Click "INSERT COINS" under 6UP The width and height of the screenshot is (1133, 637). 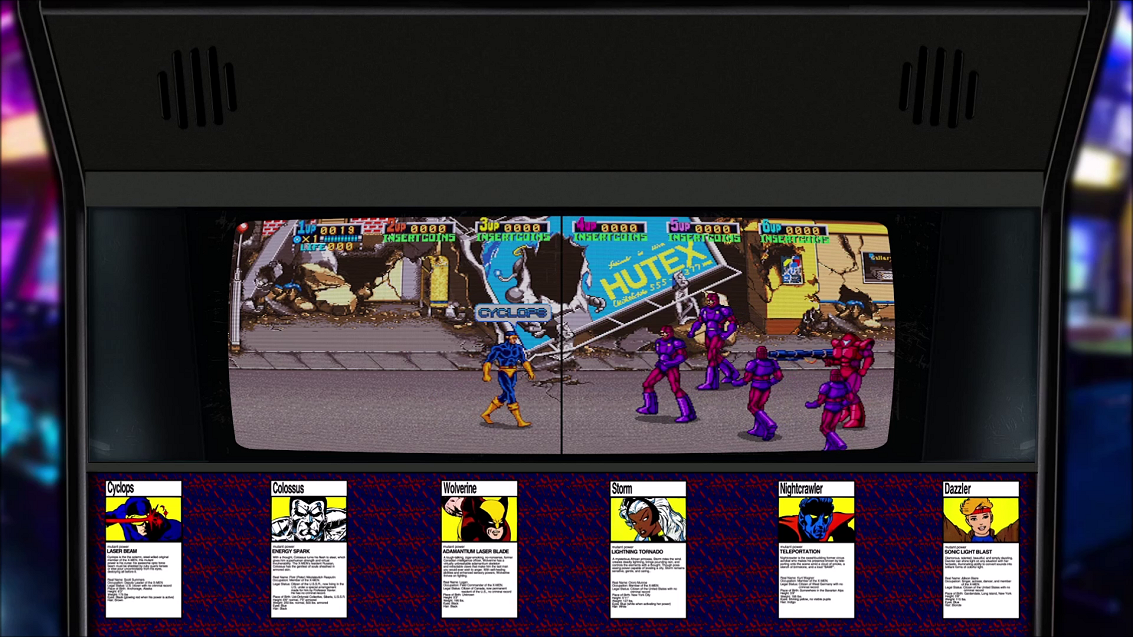pos(795,238)
